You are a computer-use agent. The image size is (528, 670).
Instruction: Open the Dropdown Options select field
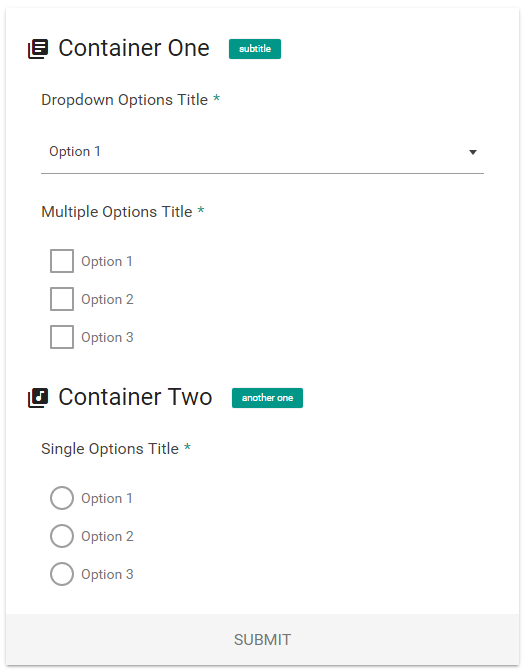[262, 152]
